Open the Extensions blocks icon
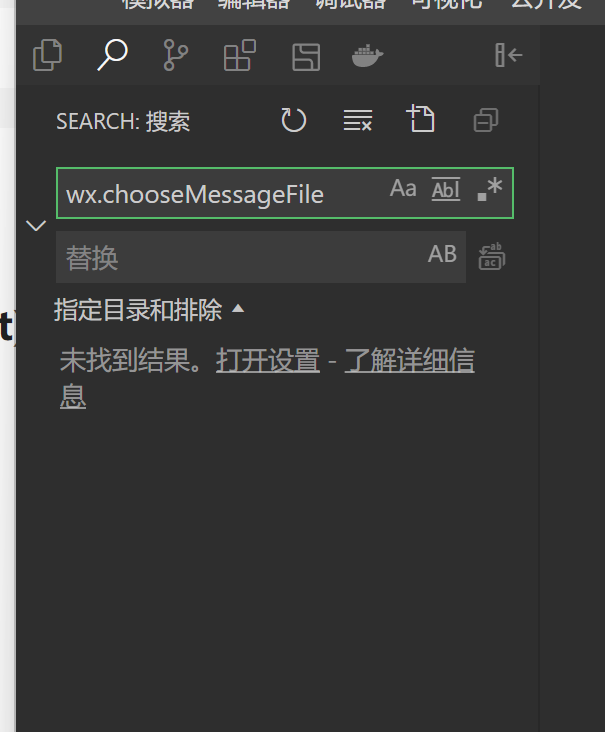This screenshot has height=732, width=605. pyautogui.click(x=239, y=55)
